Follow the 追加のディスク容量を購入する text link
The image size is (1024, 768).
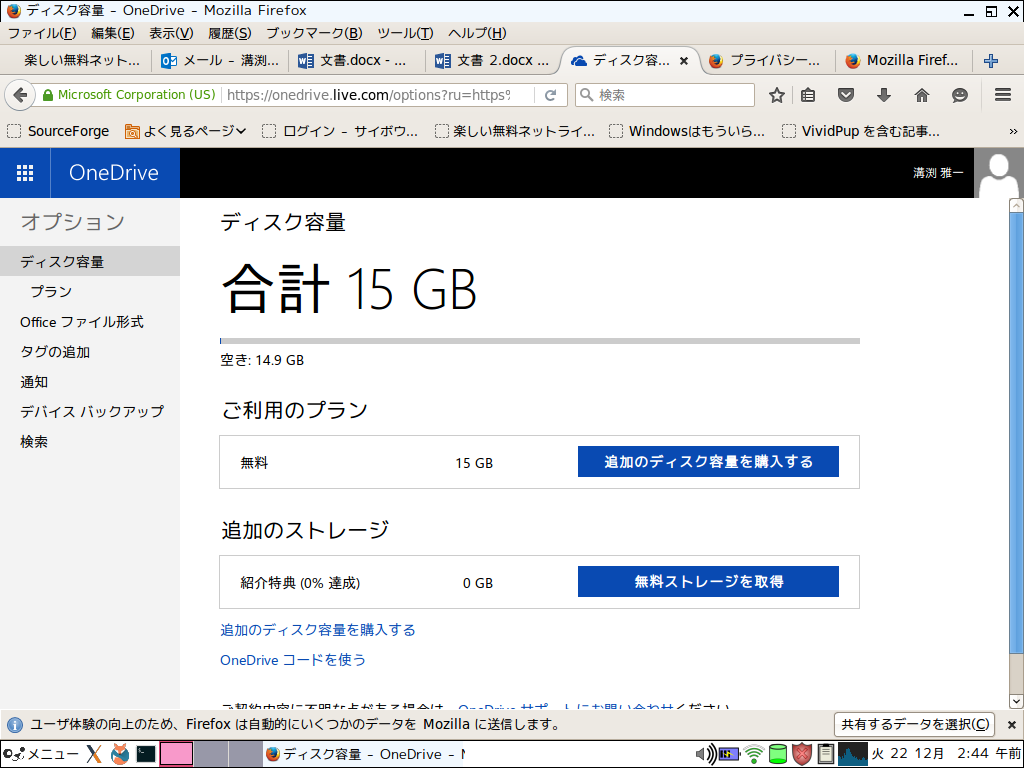click(x=317, y=630)
